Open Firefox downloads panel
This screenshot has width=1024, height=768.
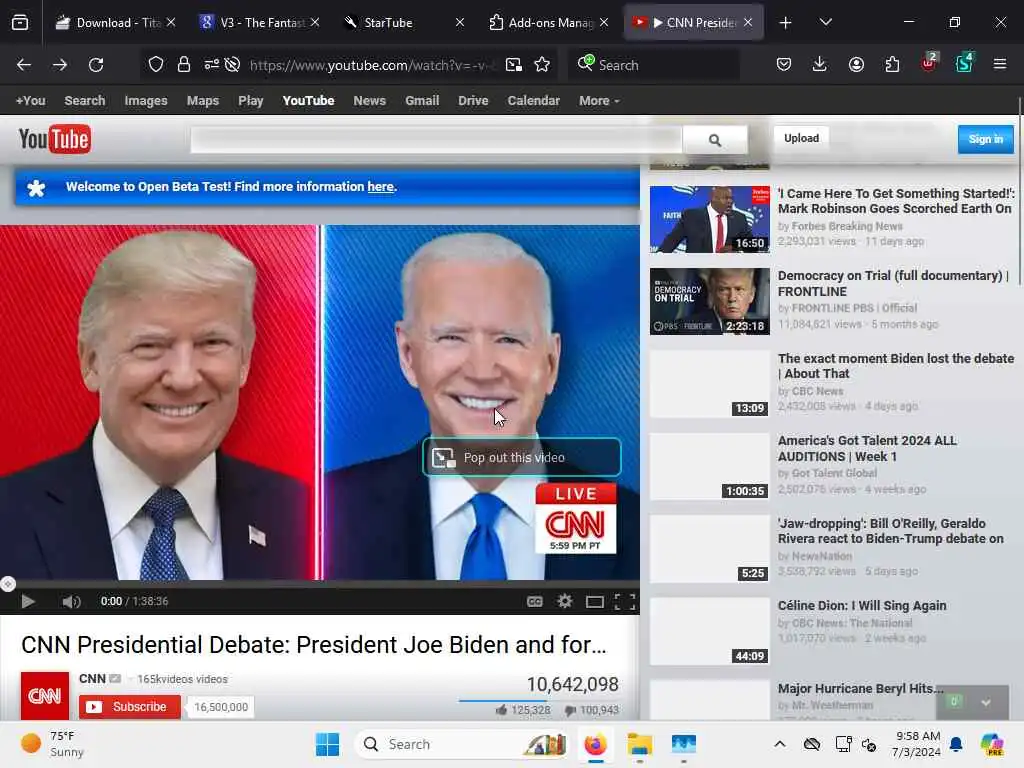pos(820,64)
